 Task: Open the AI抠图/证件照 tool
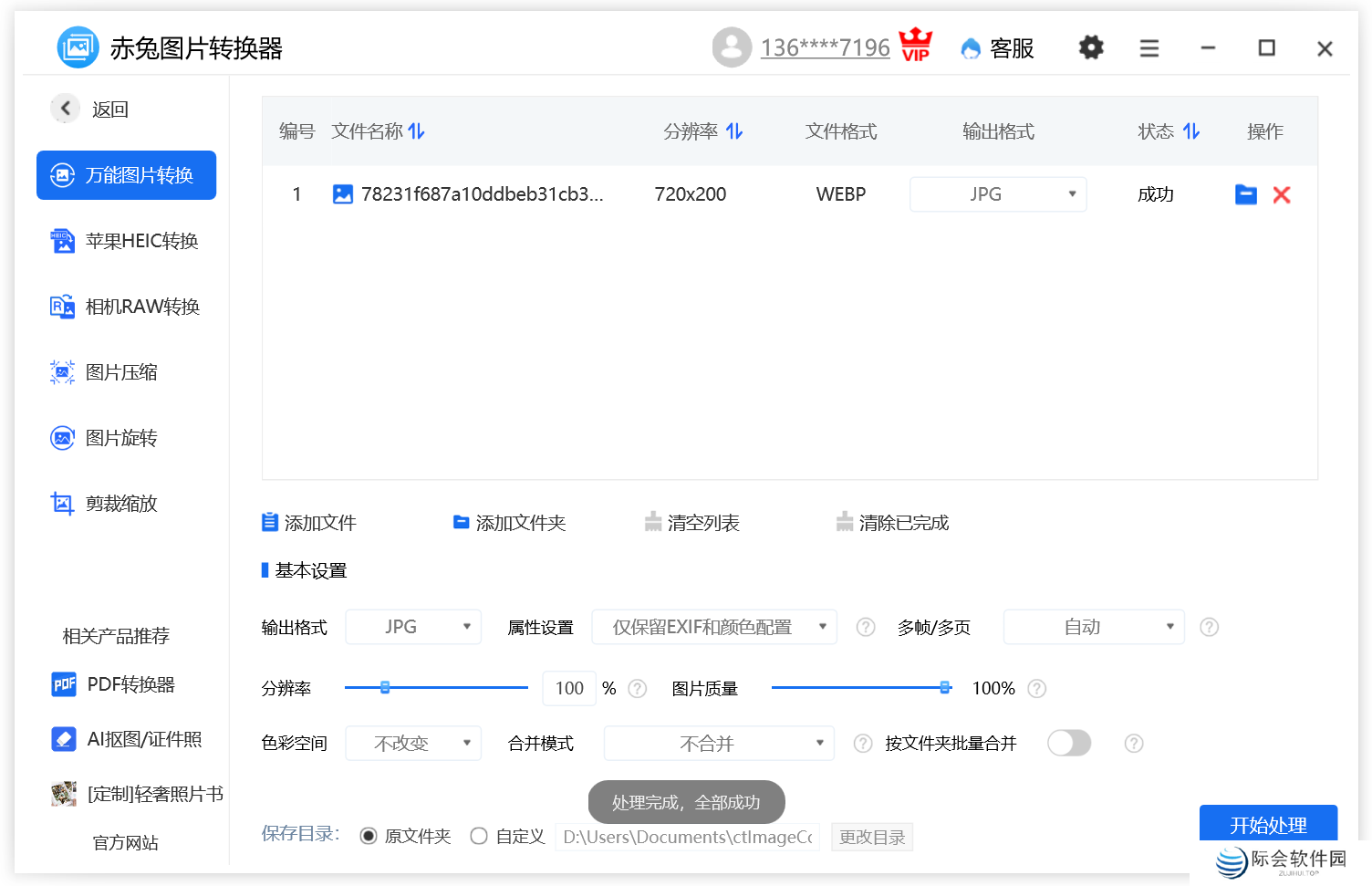[x=130, y=739]
